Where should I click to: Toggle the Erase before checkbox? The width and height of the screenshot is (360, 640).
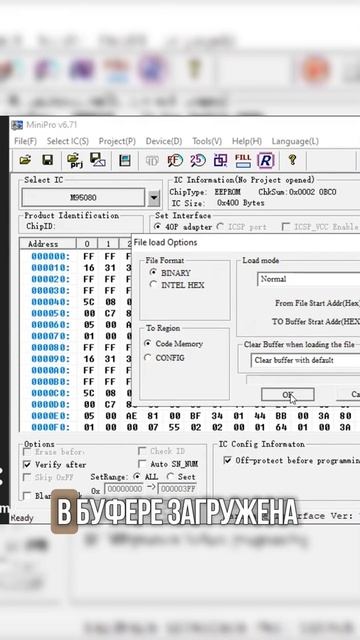click(27, 452)
